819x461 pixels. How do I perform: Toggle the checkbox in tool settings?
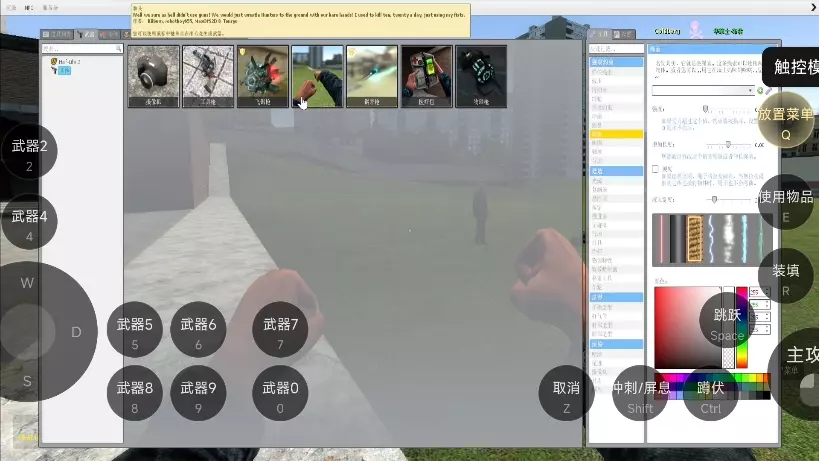[x=656, y=169]
